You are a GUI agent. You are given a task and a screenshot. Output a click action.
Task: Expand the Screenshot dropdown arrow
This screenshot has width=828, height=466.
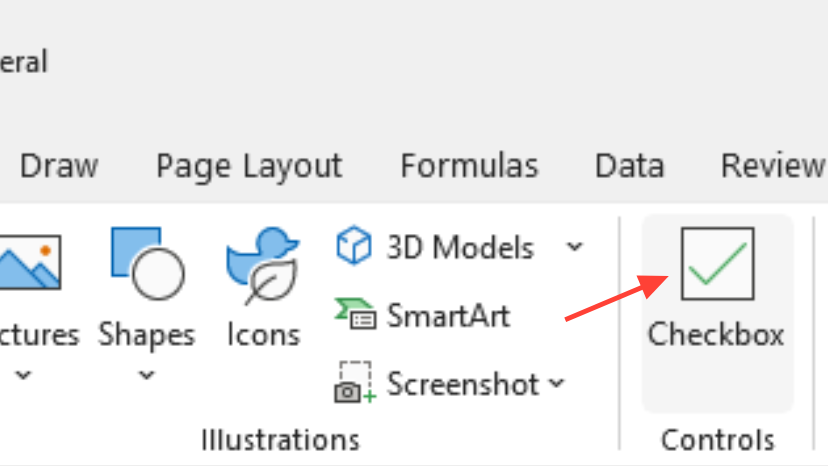557,383
